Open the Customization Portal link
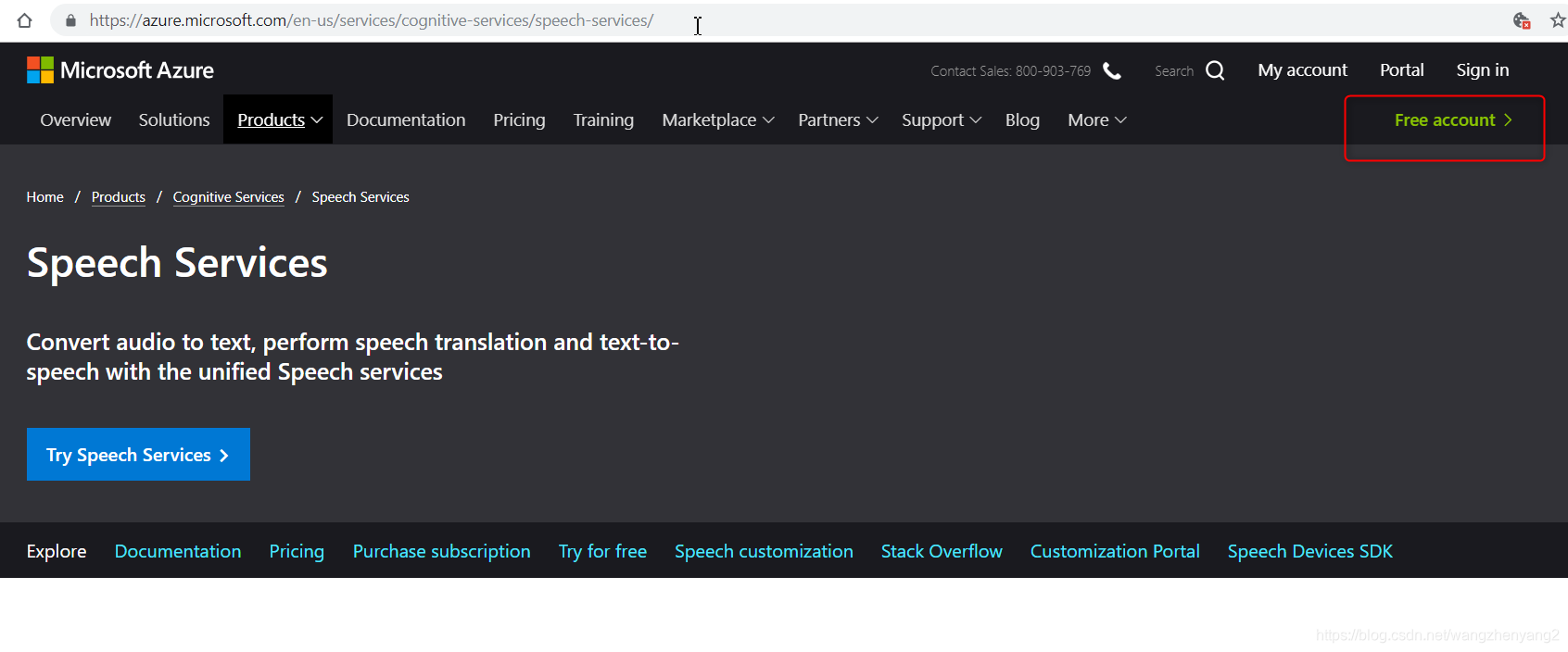Image resolution: width=1568 pixels, height=652 pixels. pyautogui.click(x=1115, y=551)
